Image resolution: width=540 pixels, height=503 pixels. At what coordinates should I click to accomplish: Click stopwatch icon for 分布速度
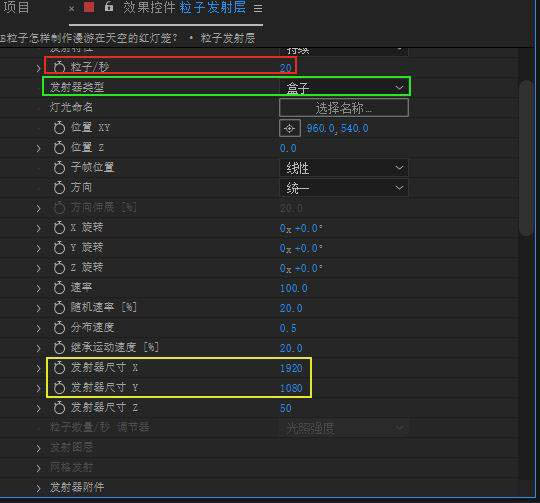59,327
